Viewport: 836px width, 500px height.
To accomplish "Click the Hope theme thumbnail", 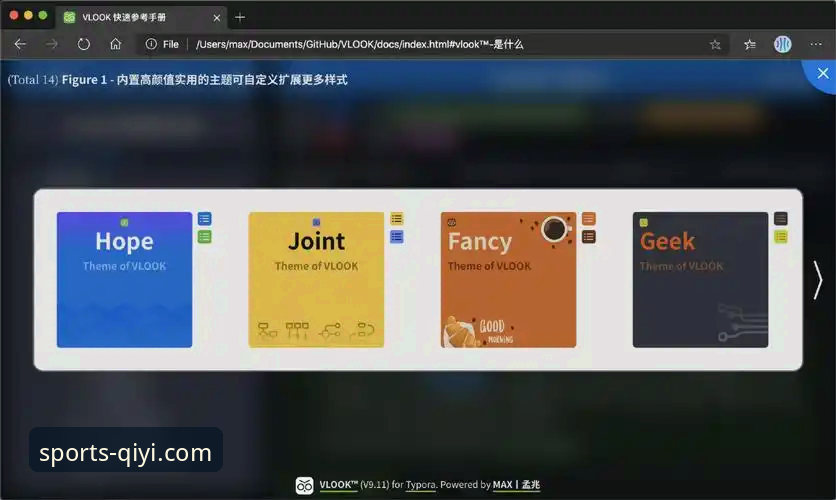I will point(124,280).
